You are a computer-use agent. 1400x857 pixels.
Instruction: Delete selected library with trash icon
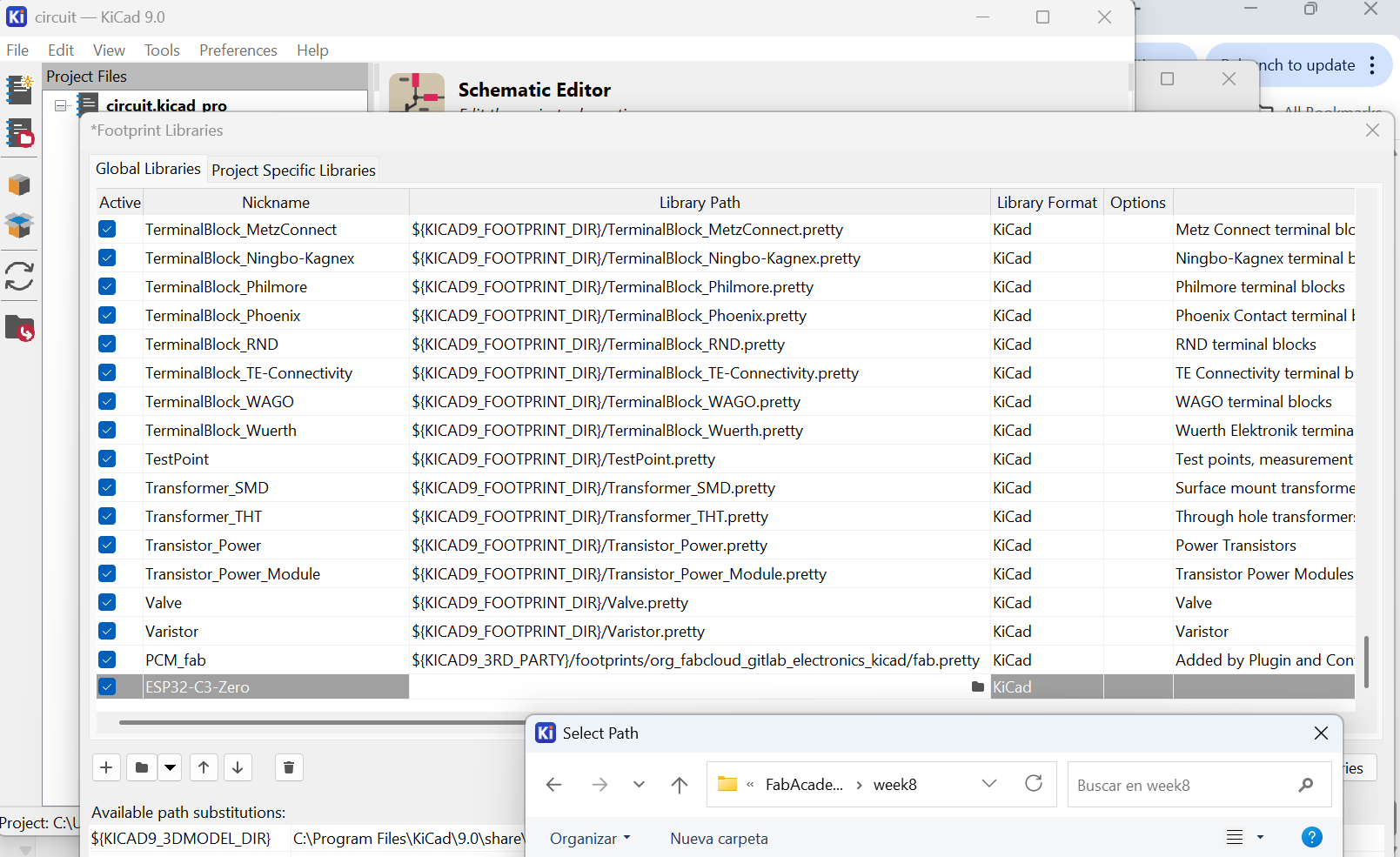pos(289,767)
